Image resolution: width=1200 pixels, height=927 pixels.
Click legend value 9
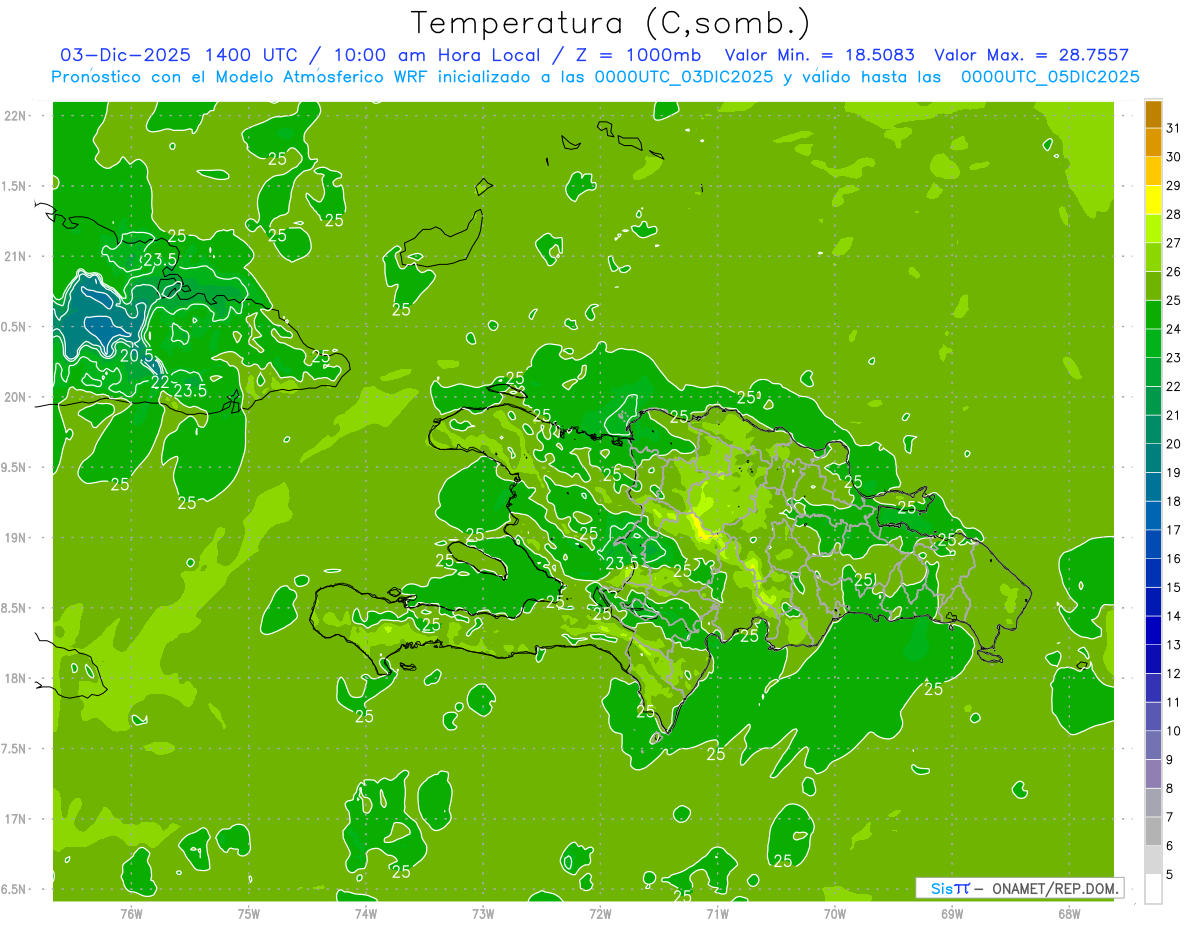click(1170, 760)
